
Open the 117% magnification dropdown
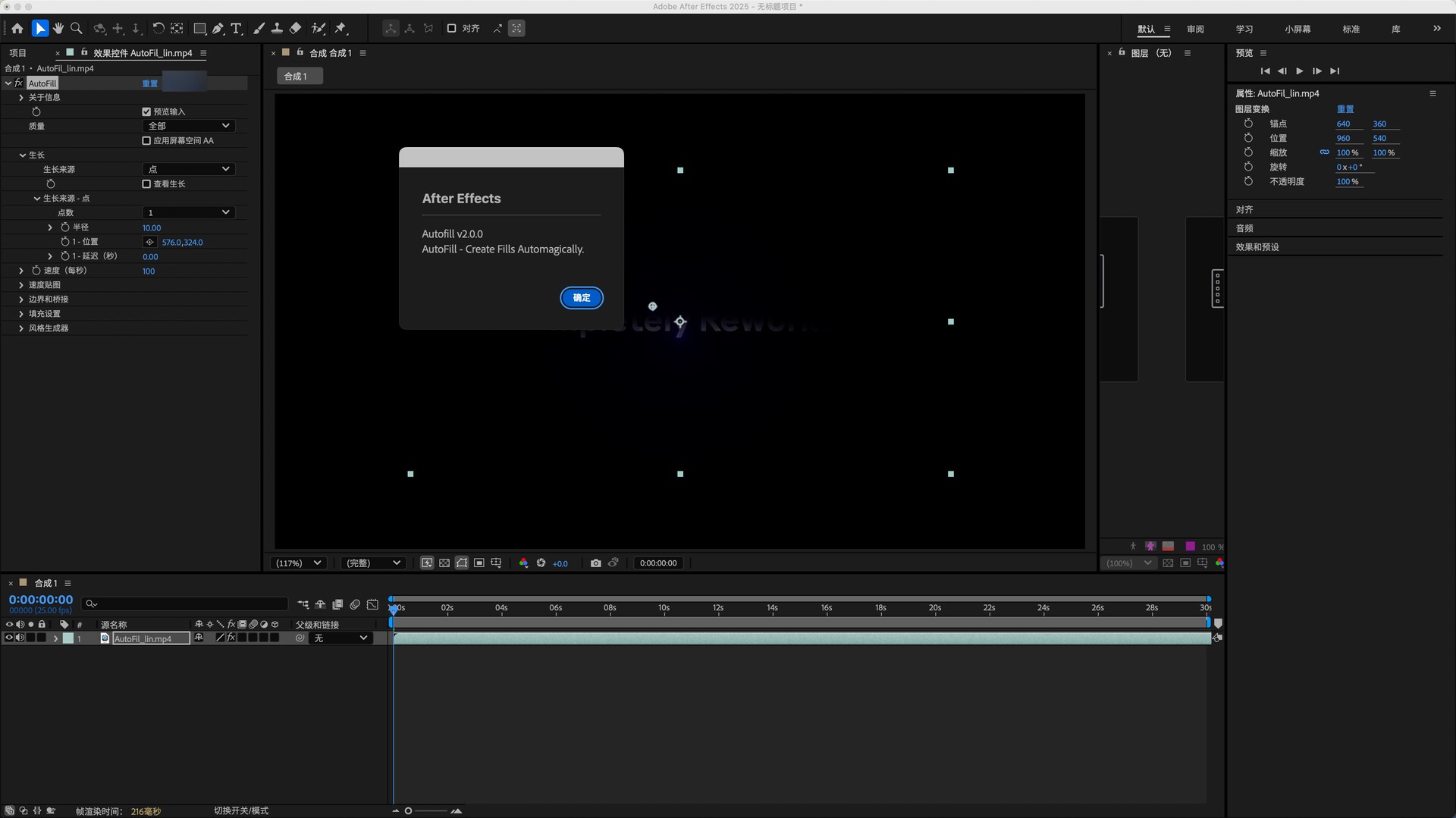[298, 563]
